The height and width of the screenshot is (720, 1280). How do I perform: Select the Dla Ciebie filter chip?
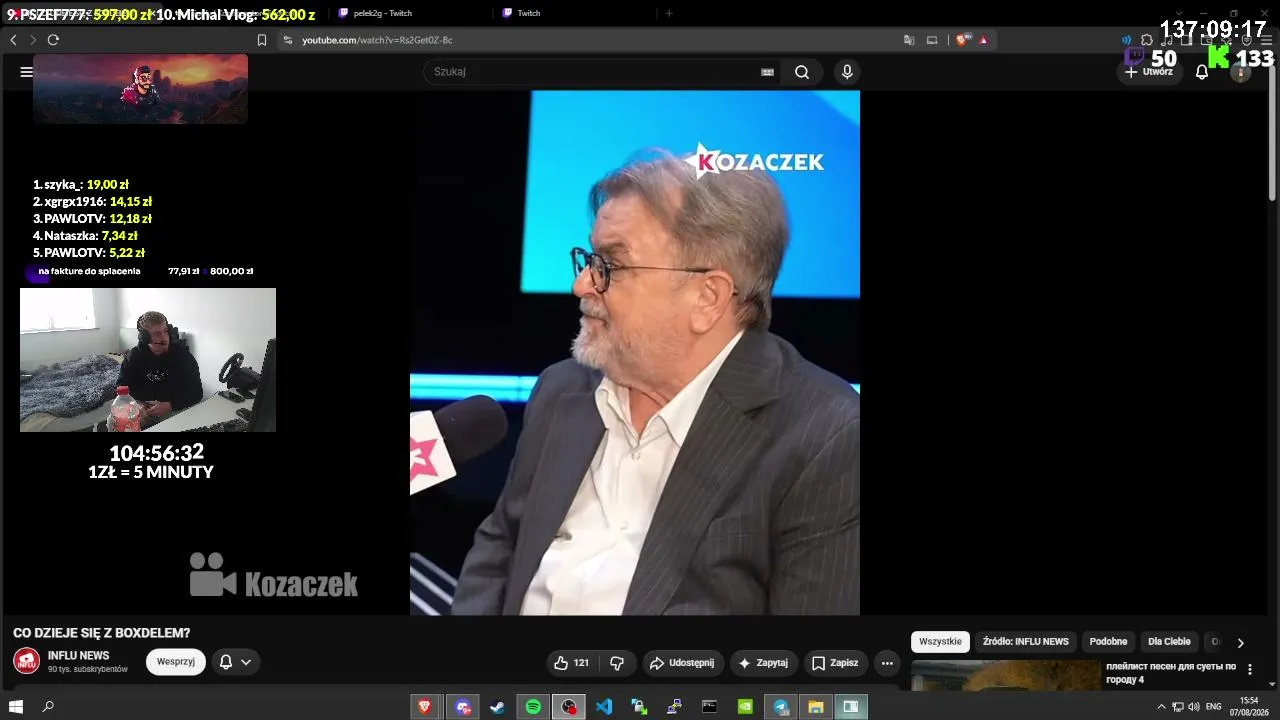point(1169,642)
